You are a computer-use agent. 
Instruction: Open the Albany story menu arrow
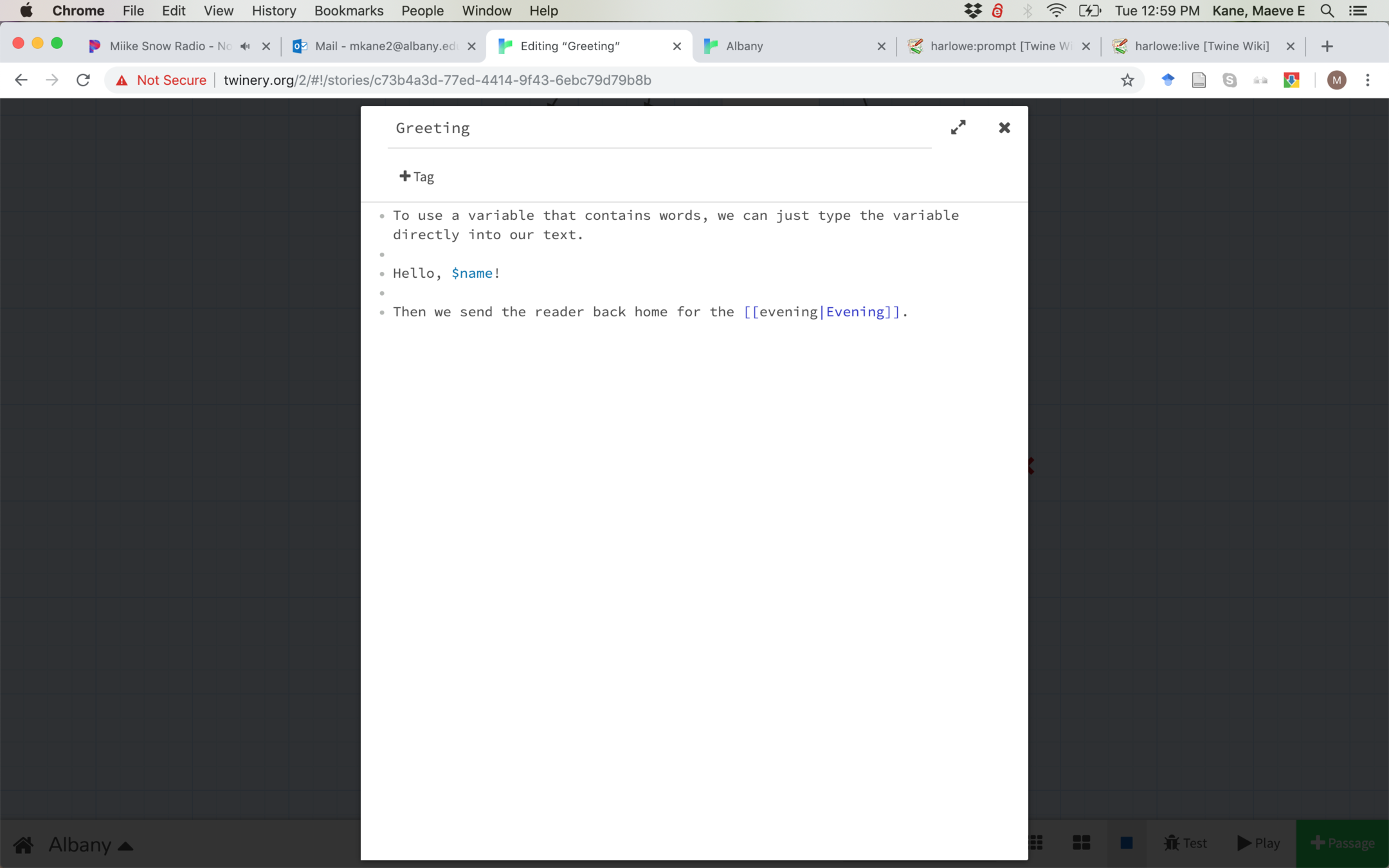126,845
